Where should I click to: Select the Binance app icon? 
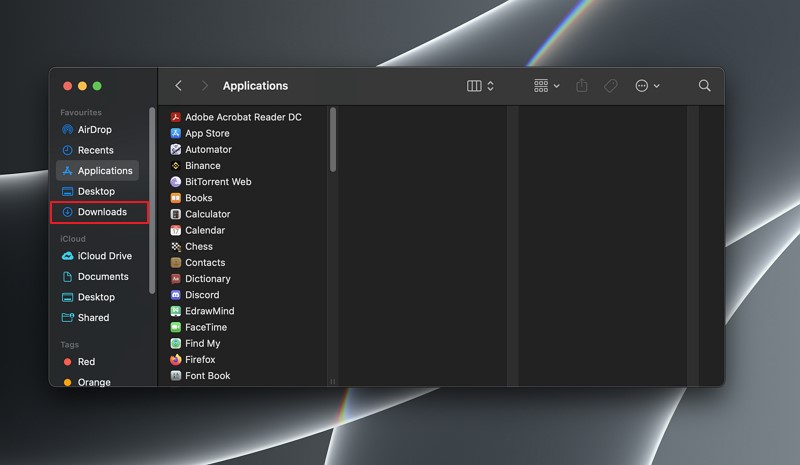point(176,165)
